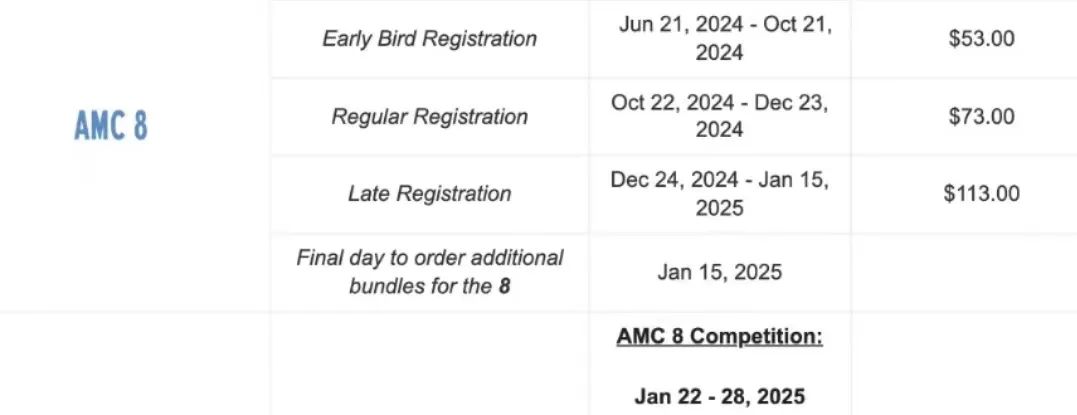Select the Regular Registration label
1077x415 pixels.
pyautogui.click(x=429, y=116)
